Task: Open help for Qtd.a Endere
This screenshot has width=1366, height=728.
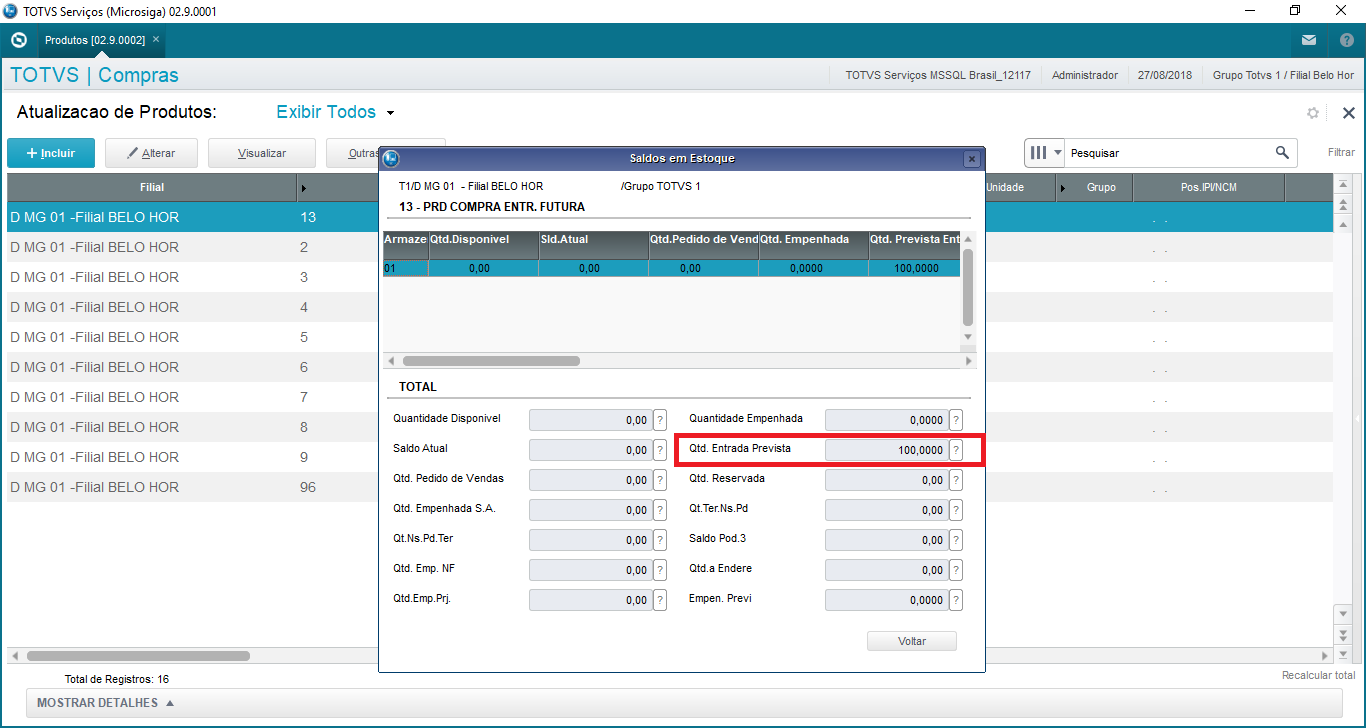Action: point(956,570)
